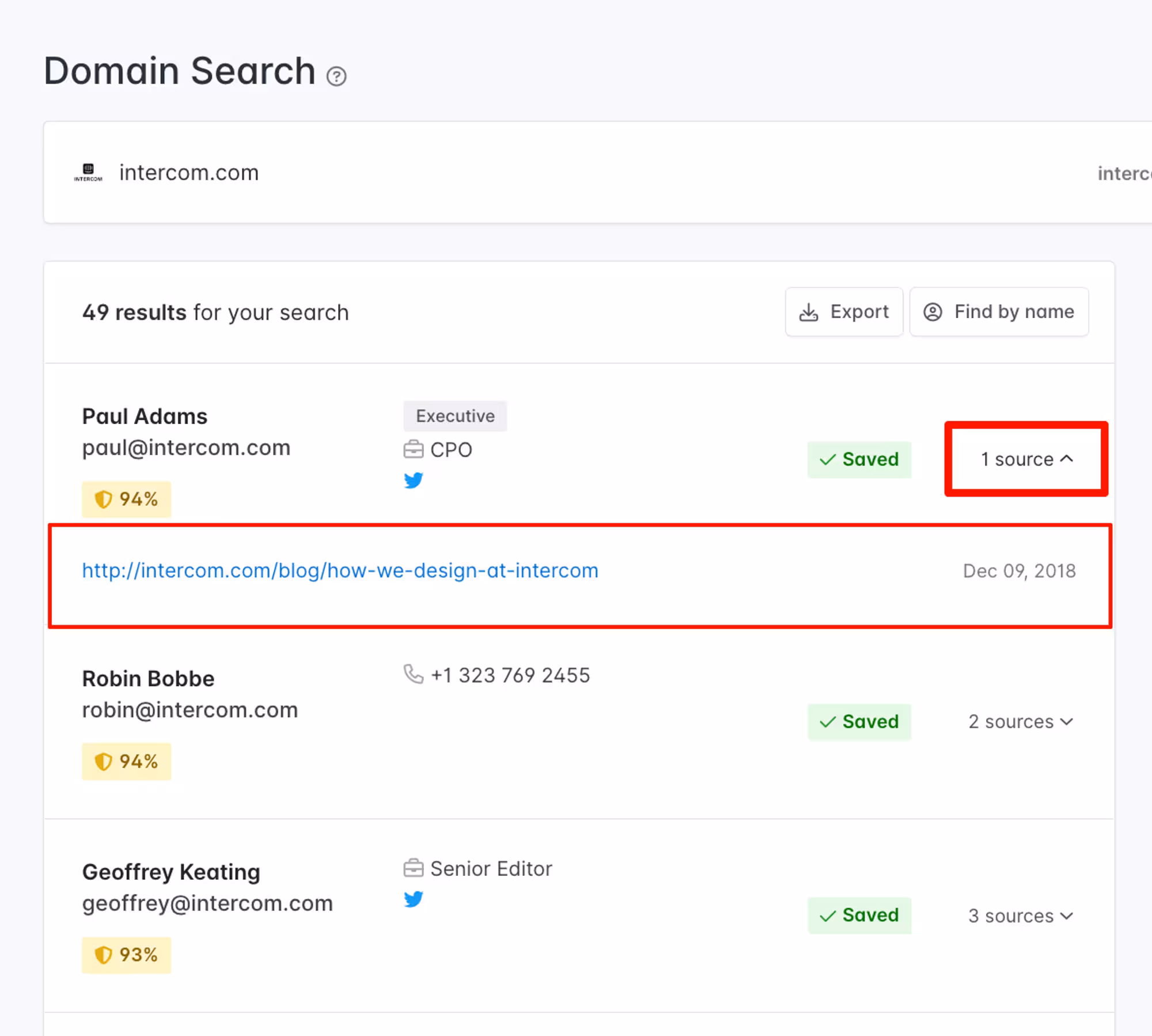Click the help question mark beside Domain Search
Image resolution: width=1152 pixels, height=1036 pixels.
(336, 76)
